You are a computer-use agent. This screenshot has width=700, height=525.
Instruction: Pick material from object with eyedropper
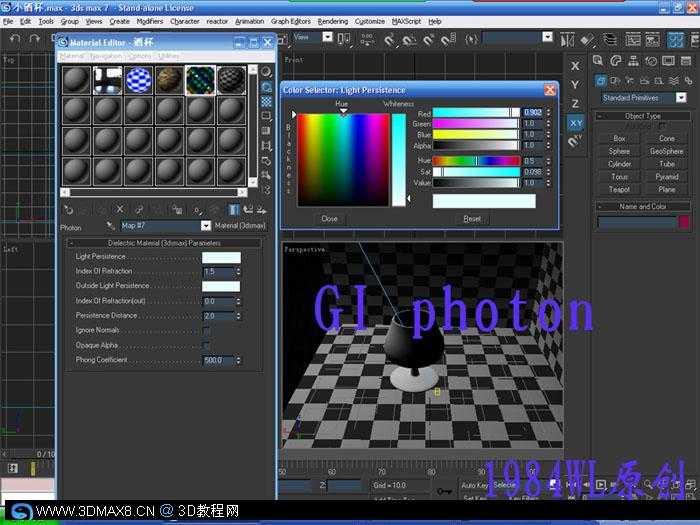tap(110, 226)
